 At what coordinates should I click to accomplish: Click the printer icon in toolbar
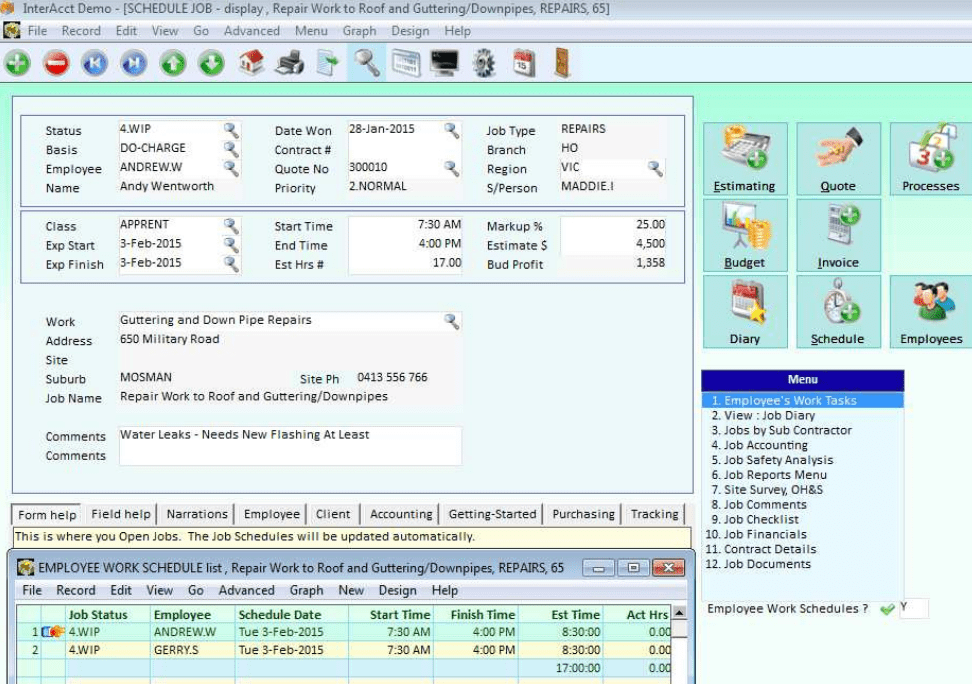(x=289, y=63)
